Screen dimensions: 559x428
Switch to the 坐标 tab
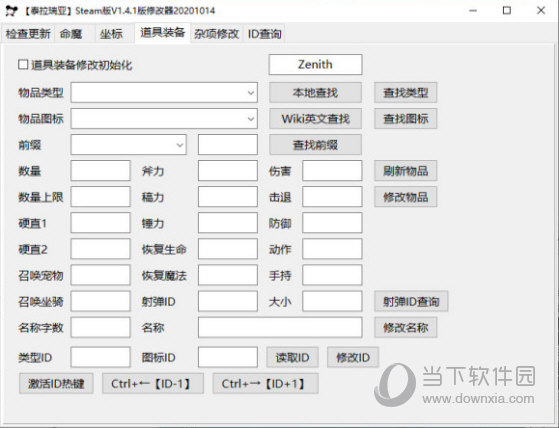point(111,34)
